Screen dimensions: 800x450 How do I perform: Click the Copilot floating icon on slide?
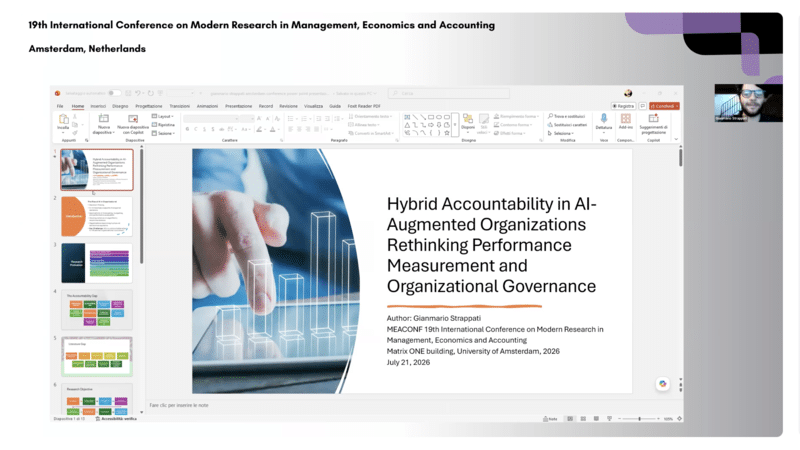pyautogui.click(x=663, y=384)
